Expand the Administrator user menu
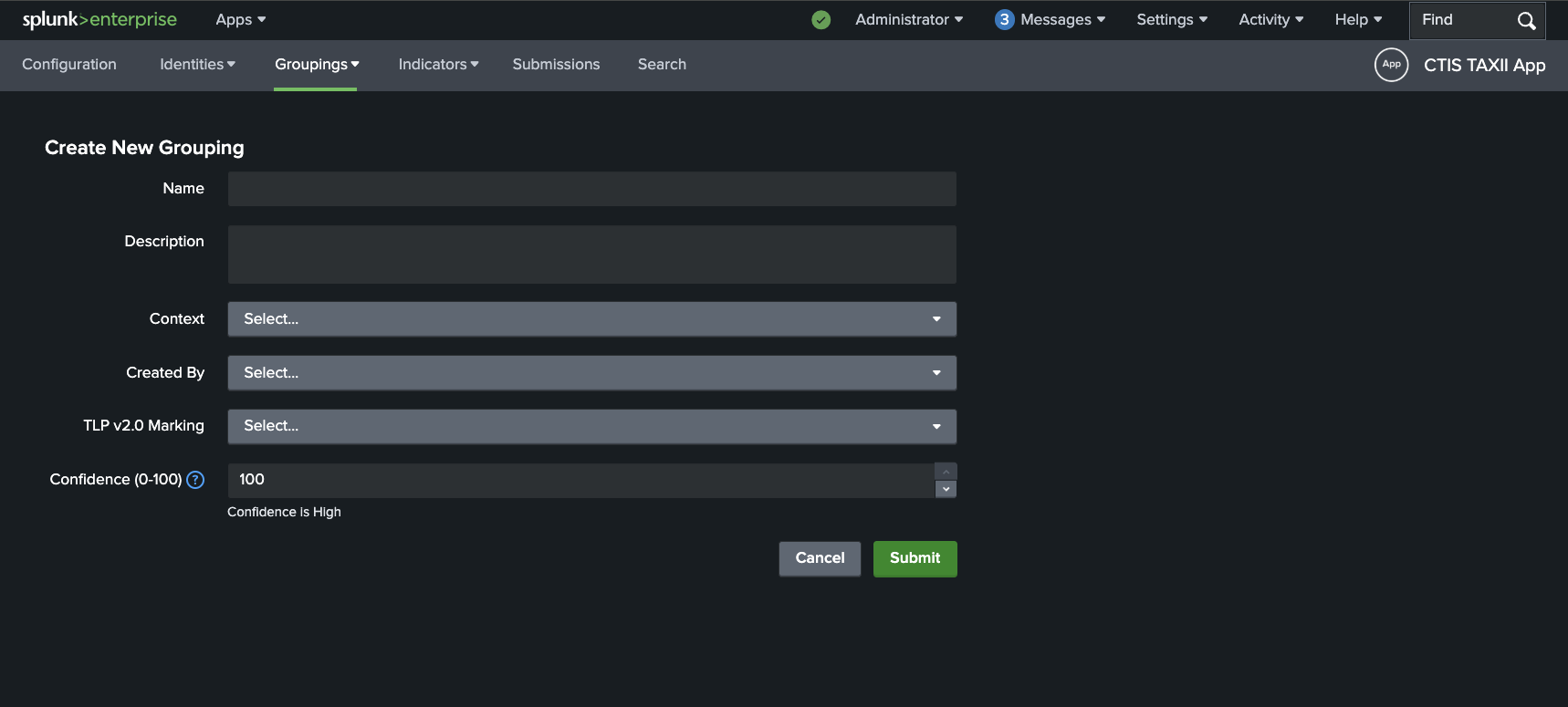The width and height of the screenshot is (1568, 707). point(908,20)
